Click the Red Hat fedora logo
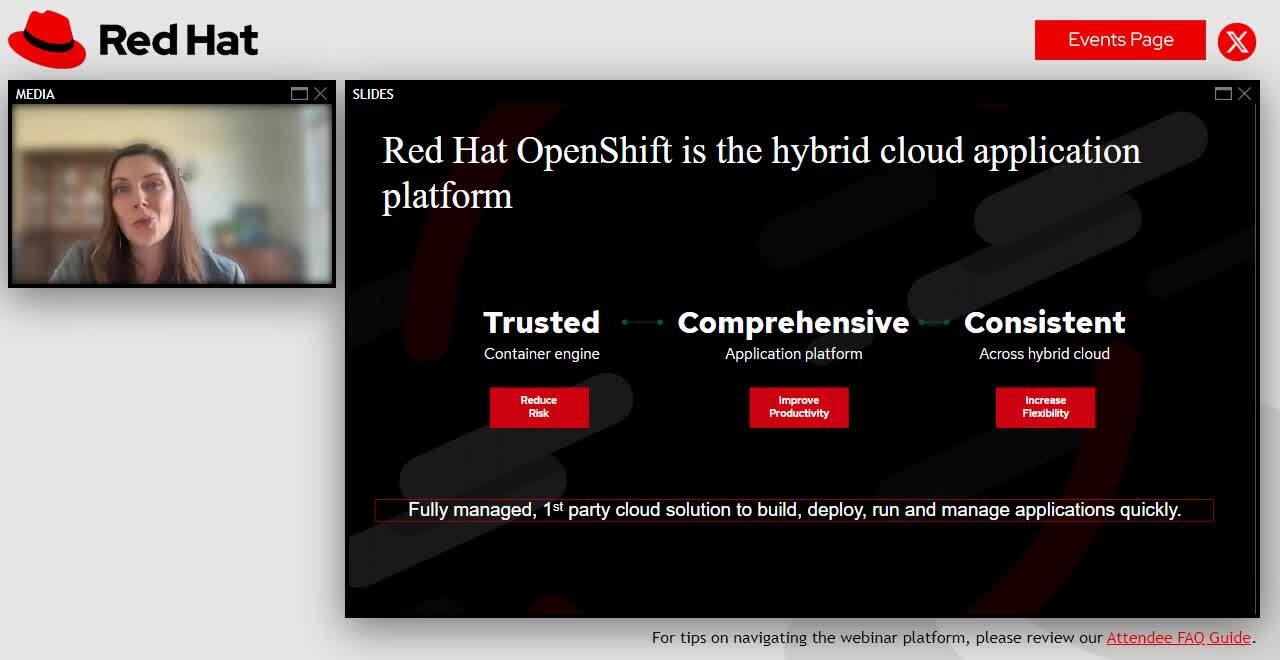This screenshot has width=1280, height=660. [x=47, y=40]
